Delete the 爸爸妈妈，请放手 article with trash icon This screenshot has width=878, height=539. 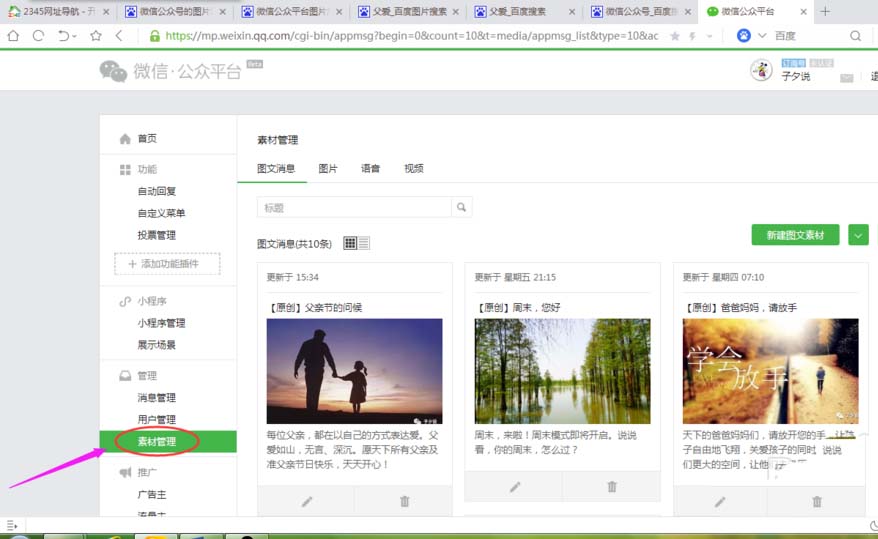click(817, 501)
